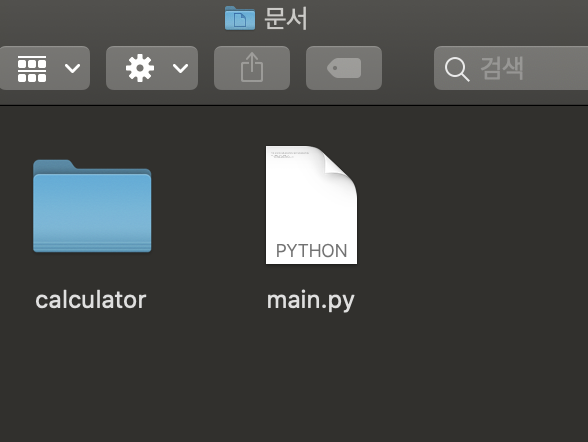This screenshot has height=442, width=588.
Task: Click the folded page corner of main.py icon
Action: 339,165
